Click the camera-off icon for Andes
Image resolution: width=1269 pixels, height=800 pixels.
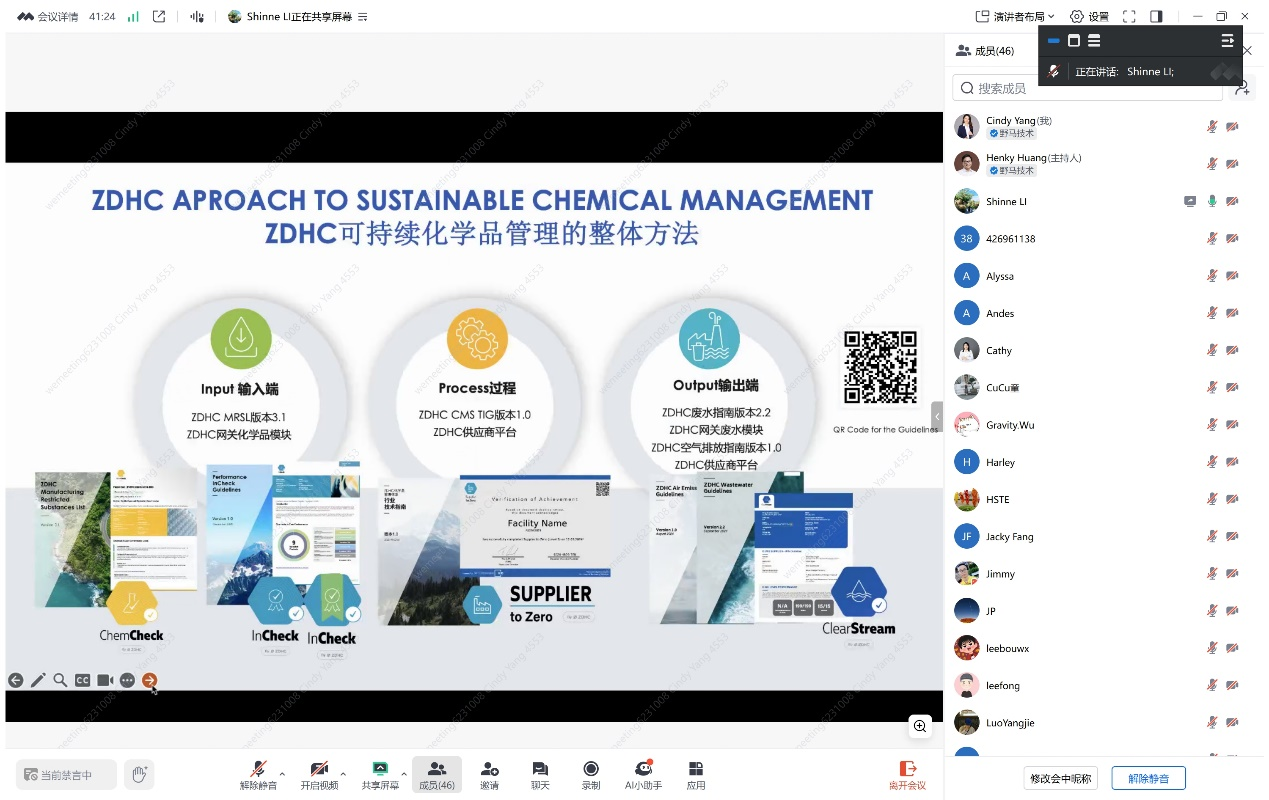pos(1232,313)
